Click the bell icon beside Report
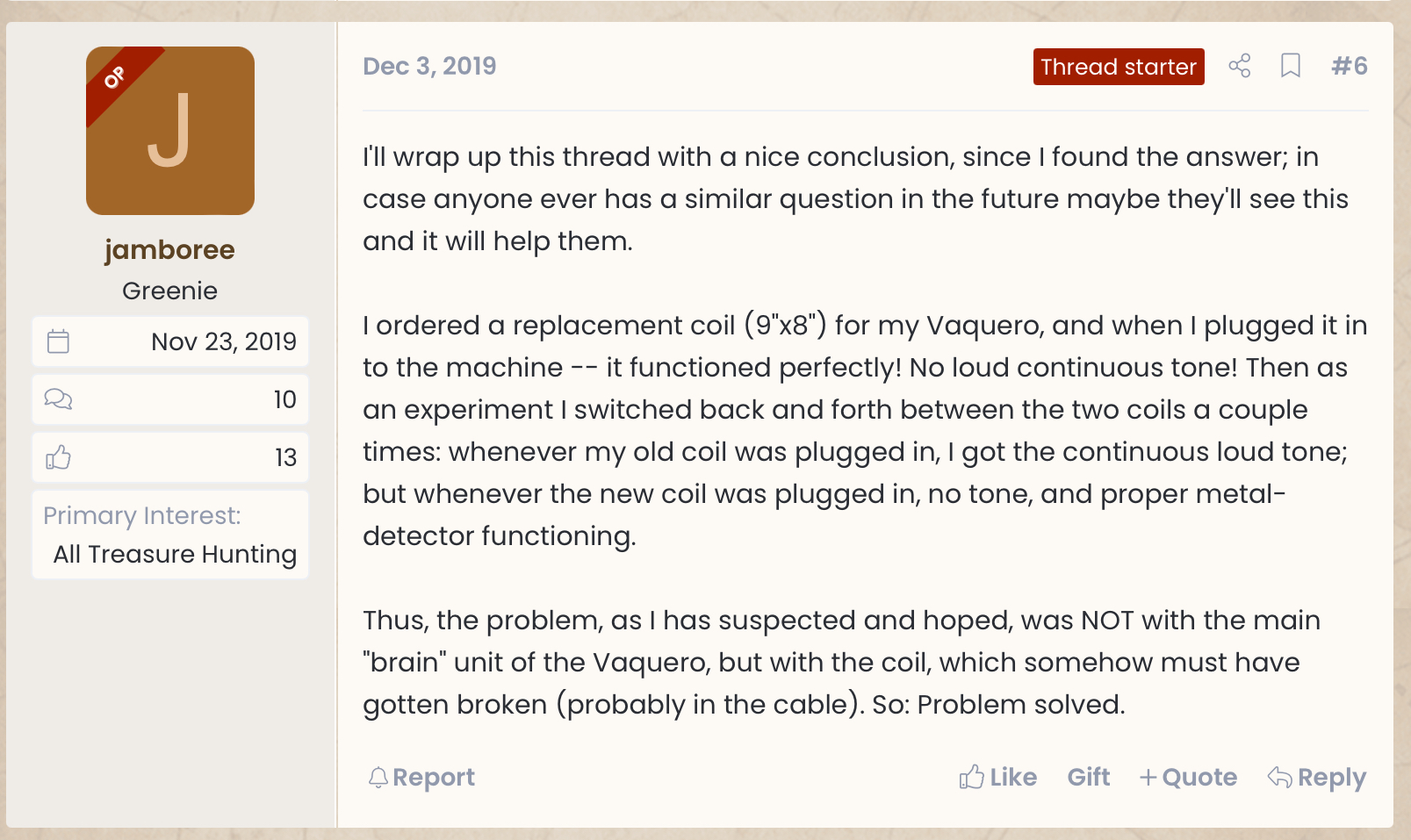The height and width of the screenshot is (840, 1411). coord(378,778)
